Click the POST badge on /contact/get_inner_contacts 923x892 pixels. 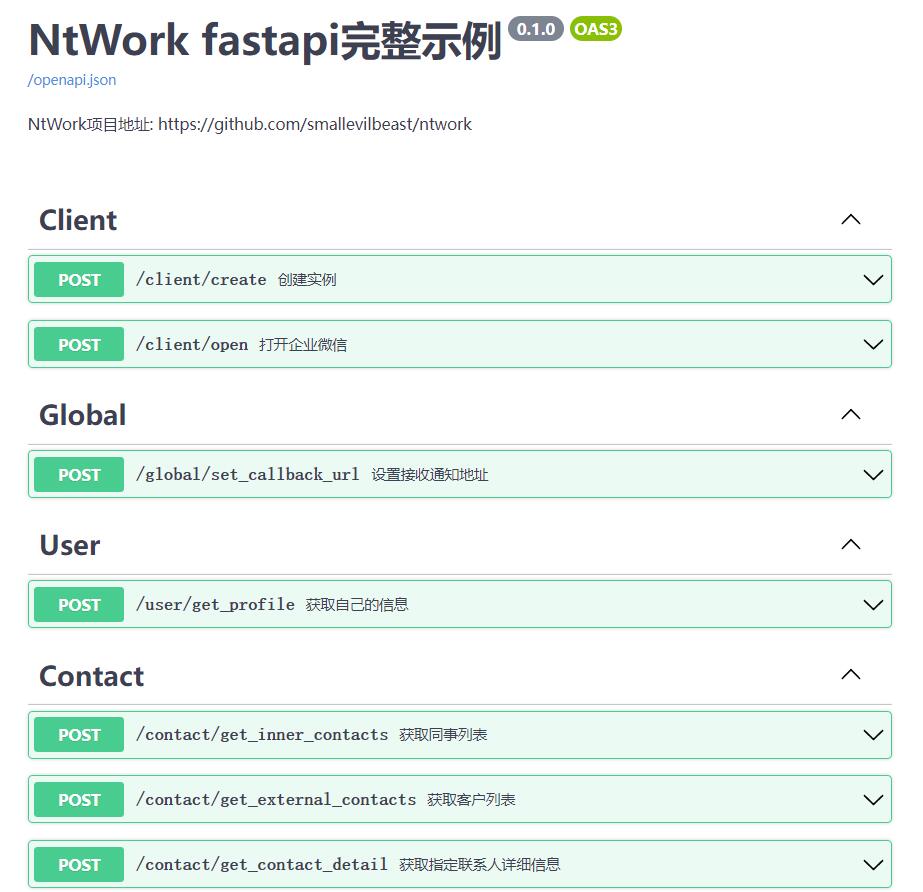coord(78,734)
